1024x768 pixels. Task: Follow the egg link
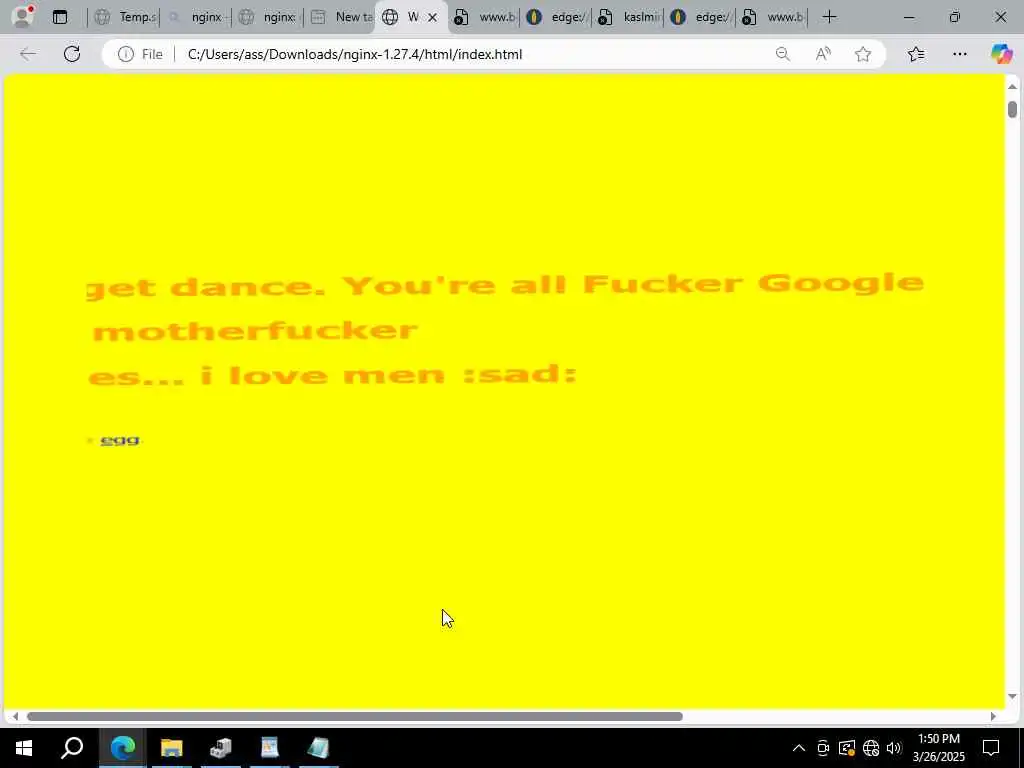click(120, 440)
